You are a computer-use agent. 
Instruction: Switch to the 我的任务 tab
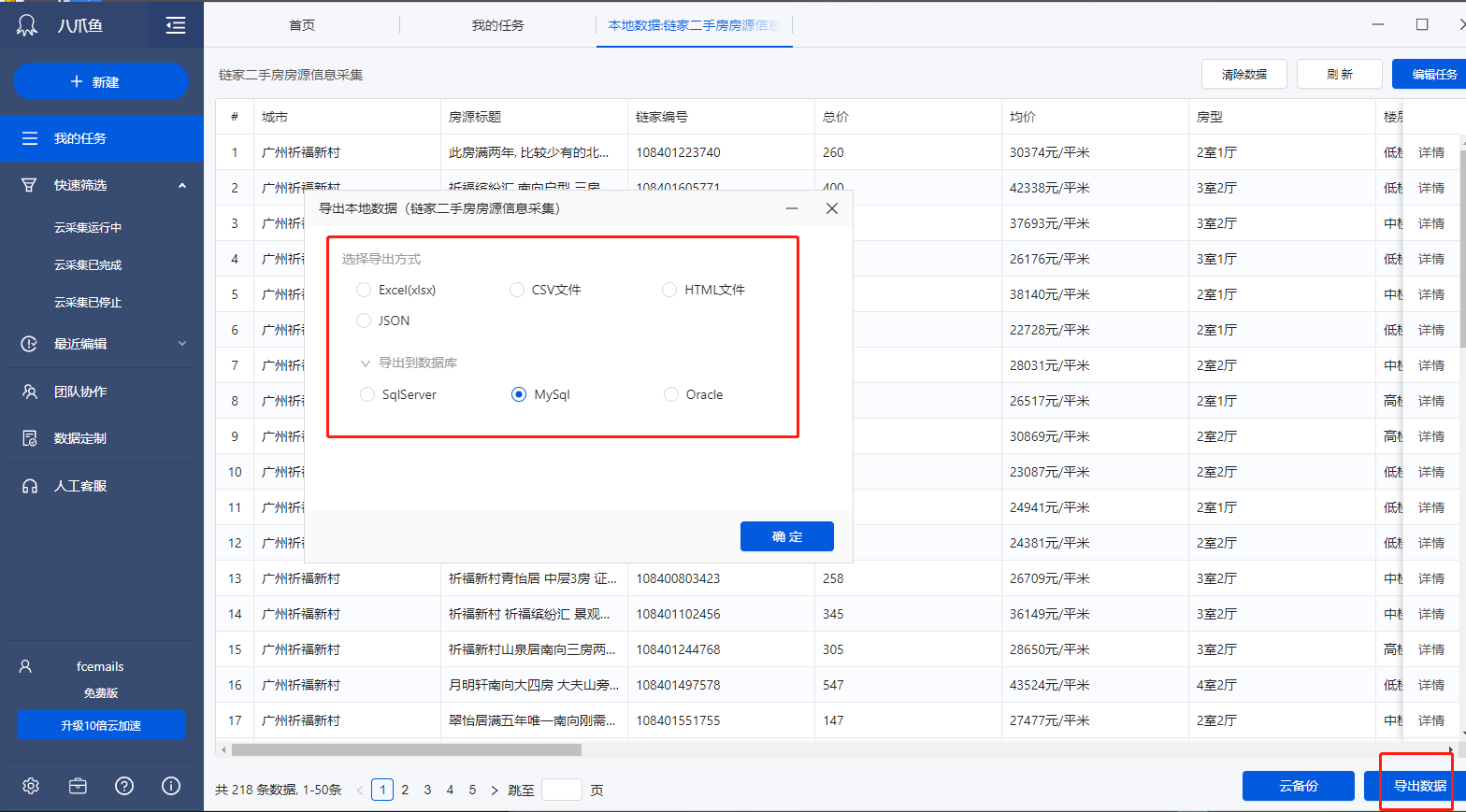(497, 25)
